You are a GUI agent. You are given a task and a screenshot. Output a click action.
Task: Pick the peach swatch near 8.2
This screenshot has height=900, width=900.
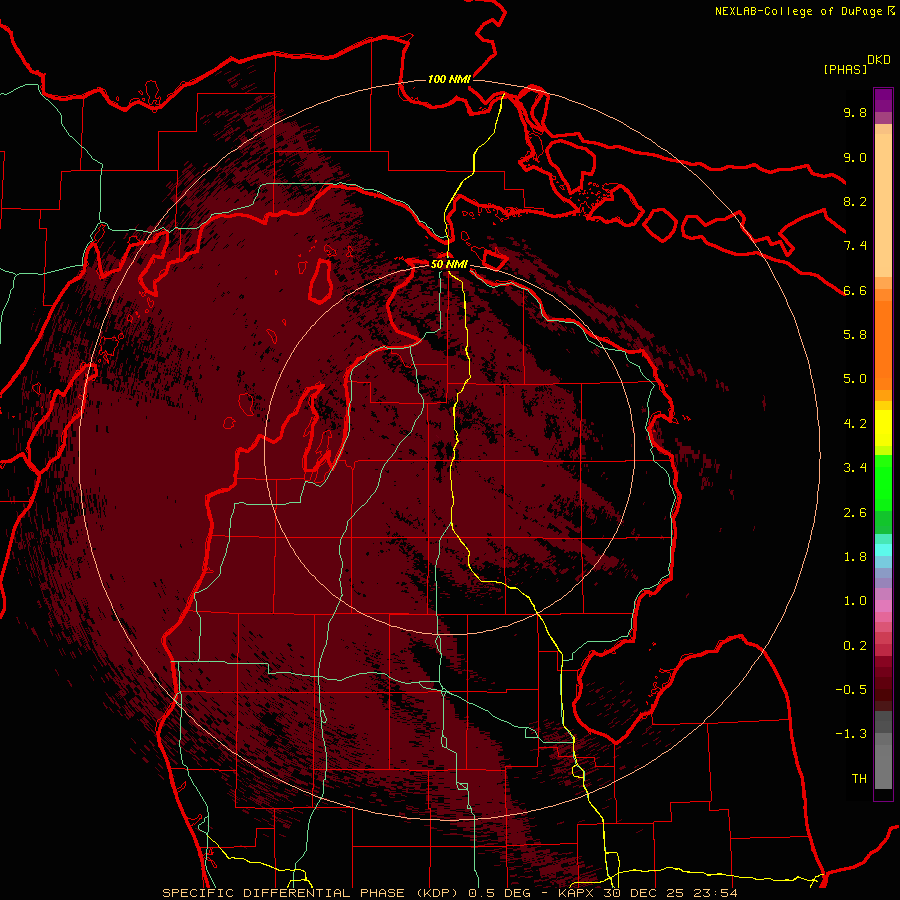883,205
